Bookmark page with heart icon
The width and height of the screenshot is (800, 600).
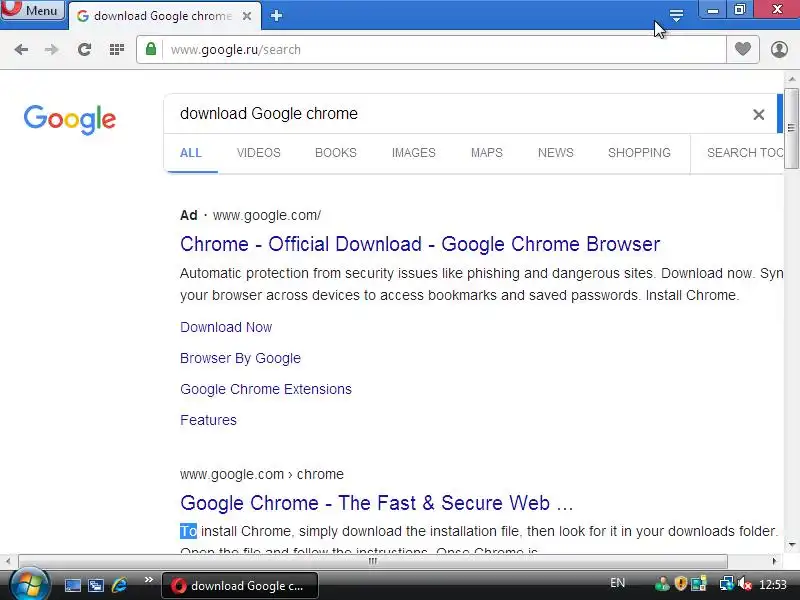(743, 49)
